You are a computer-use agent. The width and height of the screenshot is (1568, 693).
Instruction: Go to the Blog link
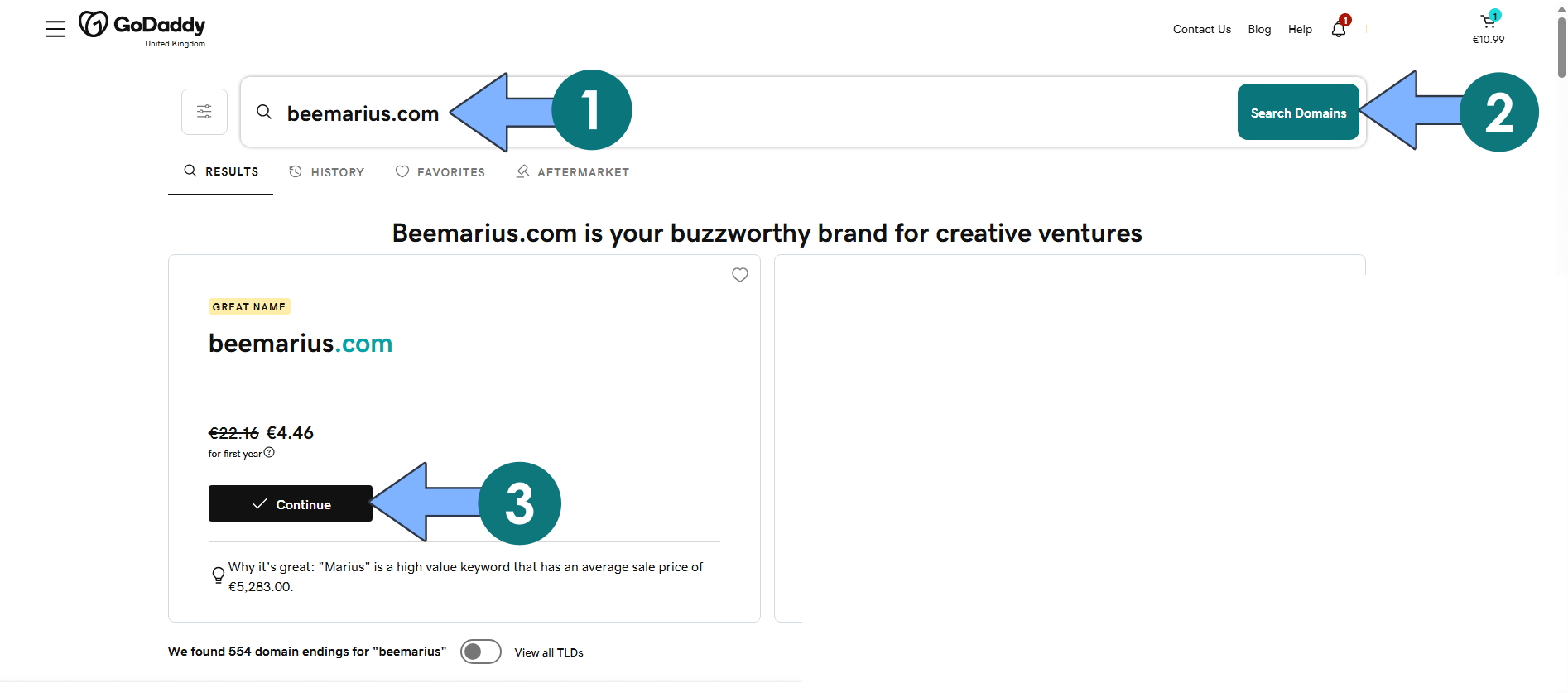tap(1259, 29)
